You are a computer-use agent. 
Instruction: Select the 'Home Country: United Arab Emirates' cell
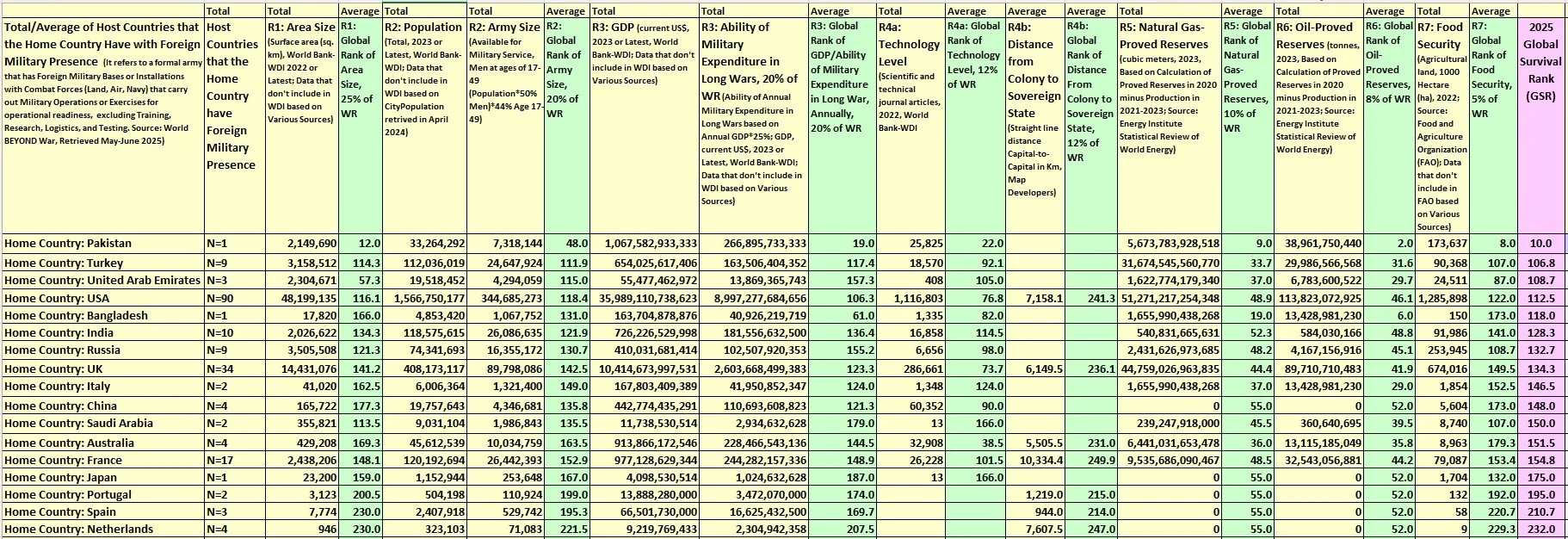pyautogui.click(x=102, y=280)
